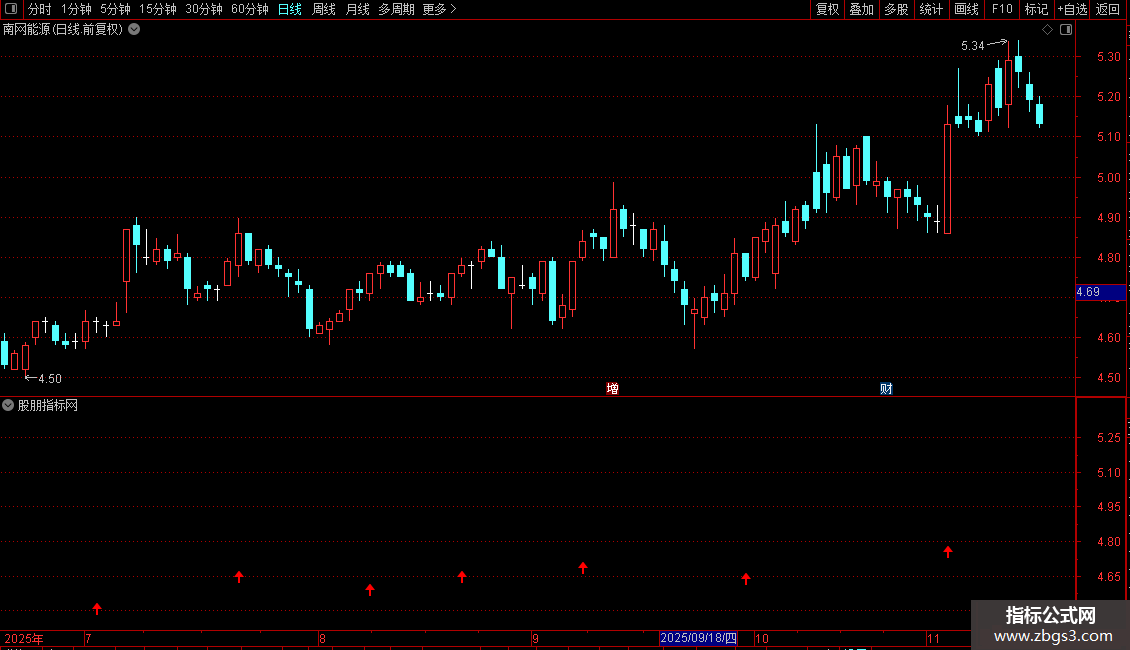
Task: Click the 2025年 label on time axis
Action: (x=24, y=638)
